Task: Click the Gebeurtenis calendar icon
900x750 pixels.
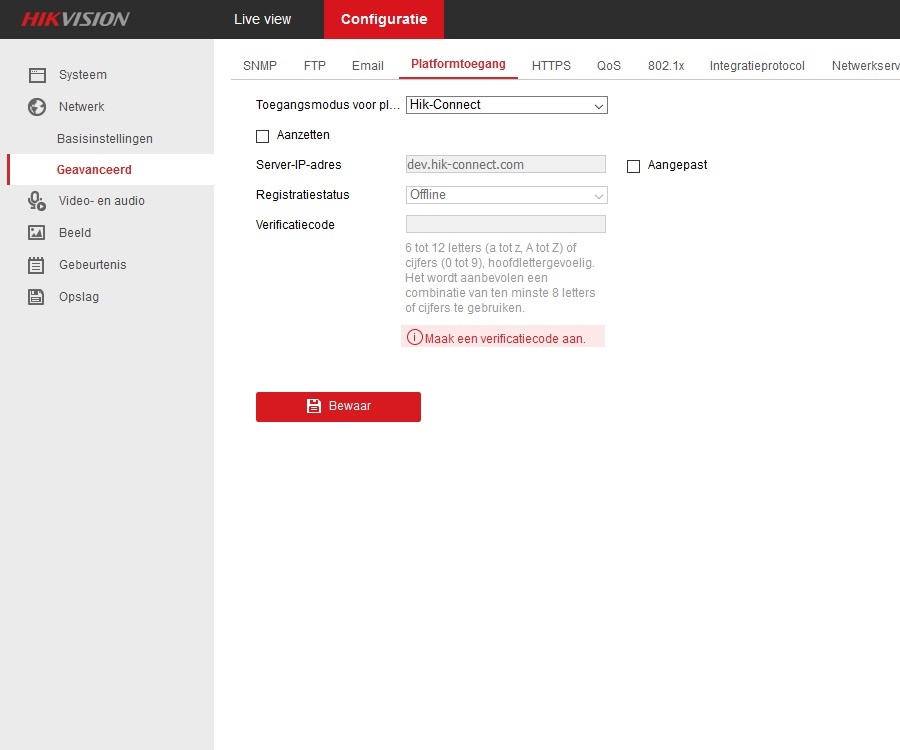Action: tap(36, 265)
